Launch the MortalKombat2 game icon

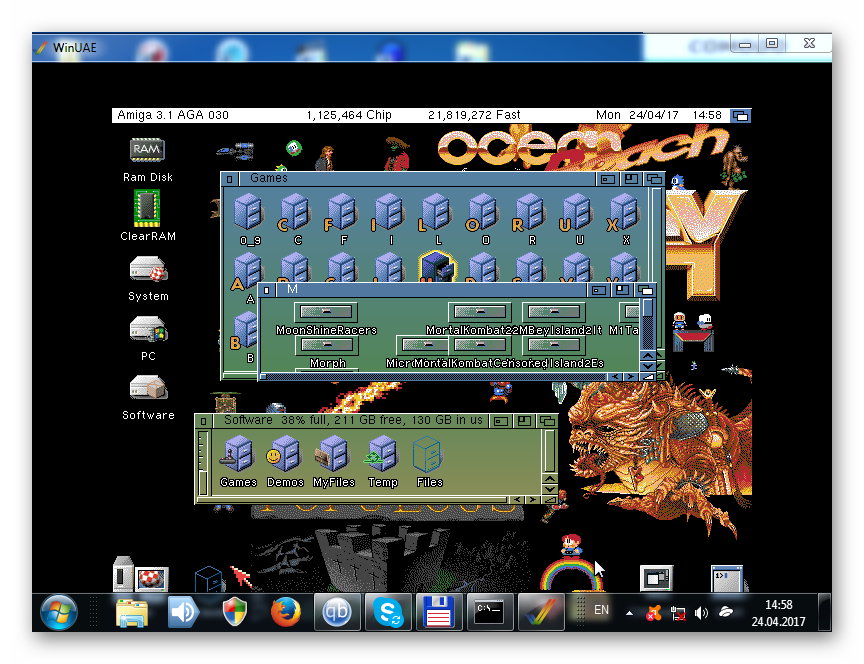point(479,312)
